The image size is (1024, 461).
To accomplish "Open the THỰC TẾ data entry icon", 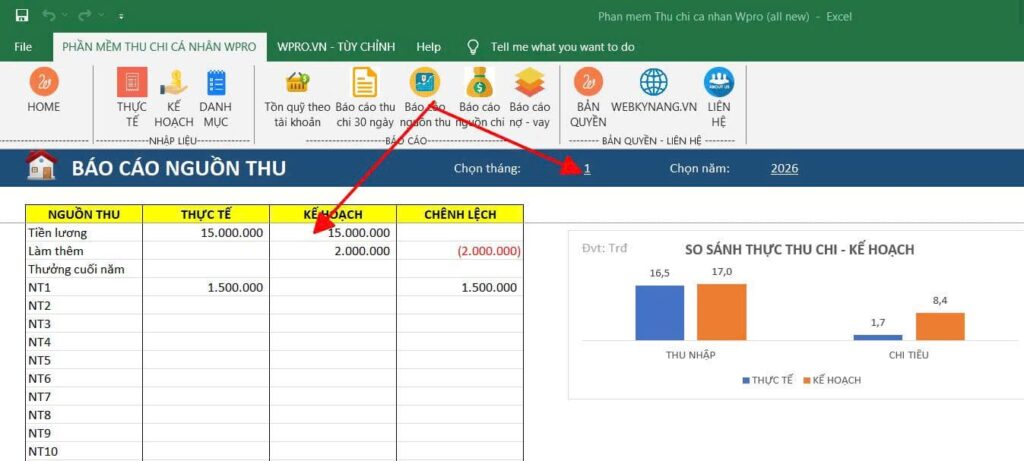I will (132, 83).
